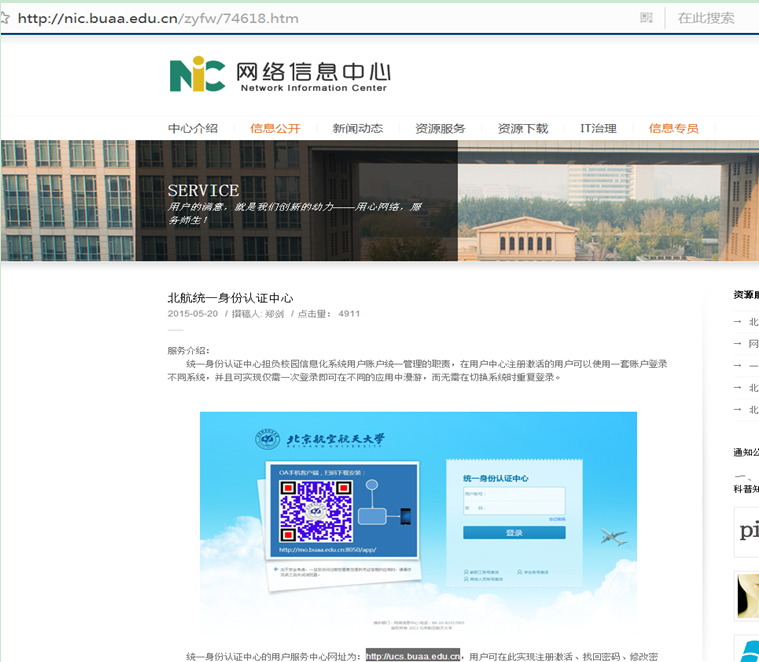This screenshot has height=662, width=759.
Task: Click the address bar showing nic.buaa.edu.cn
Action: tap(300, 18)
